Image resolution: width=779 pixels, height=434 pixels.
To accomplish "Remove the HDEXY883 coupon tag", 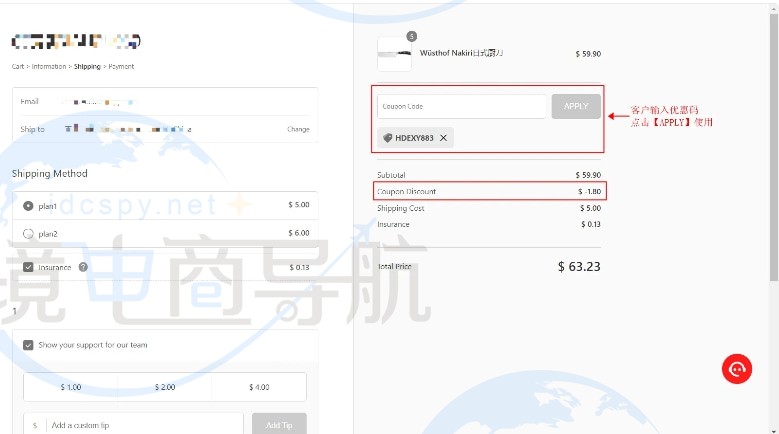I will pos(443,138).
